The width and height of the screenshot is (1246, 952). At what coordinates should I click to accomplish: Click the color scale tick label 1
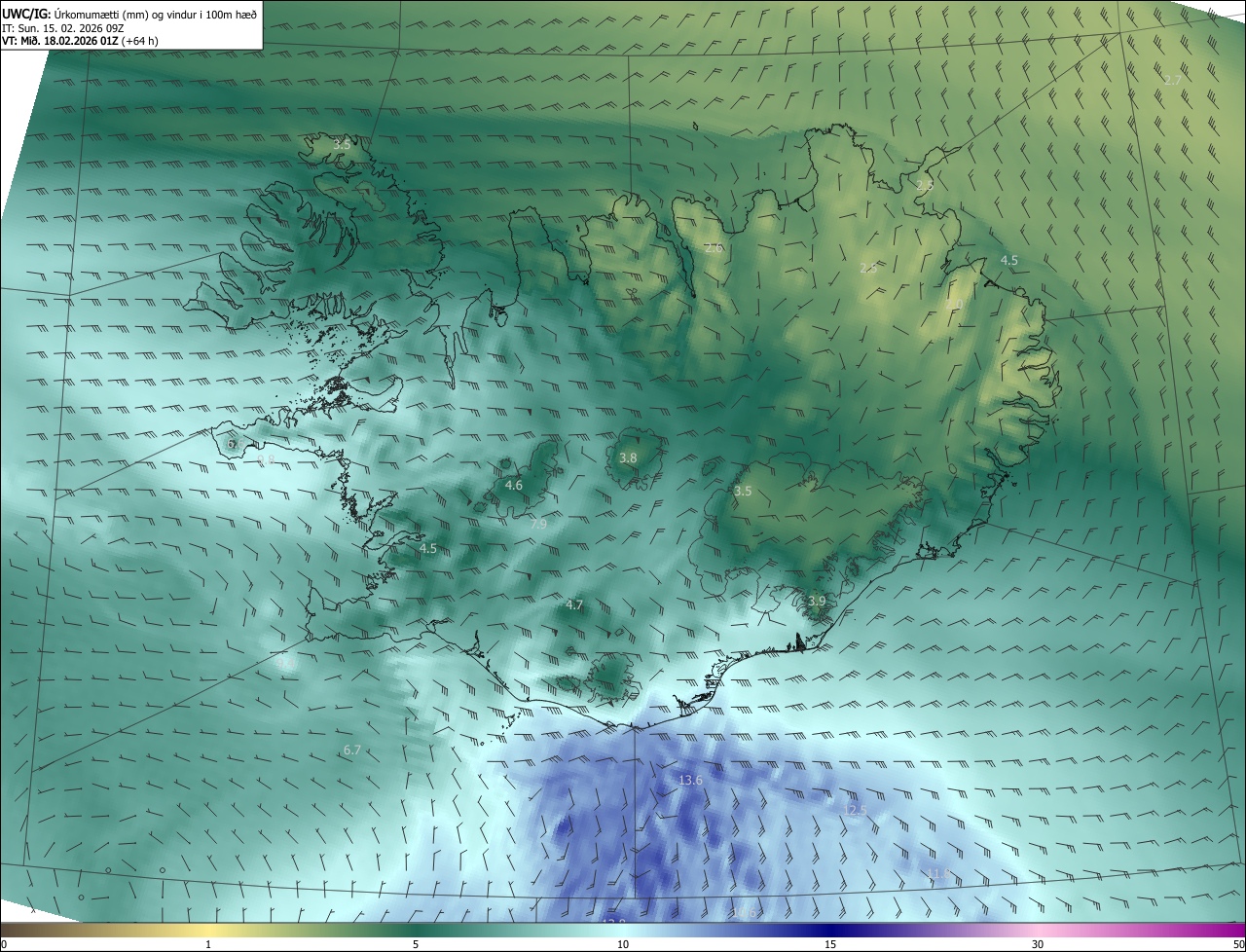(208, 944)
